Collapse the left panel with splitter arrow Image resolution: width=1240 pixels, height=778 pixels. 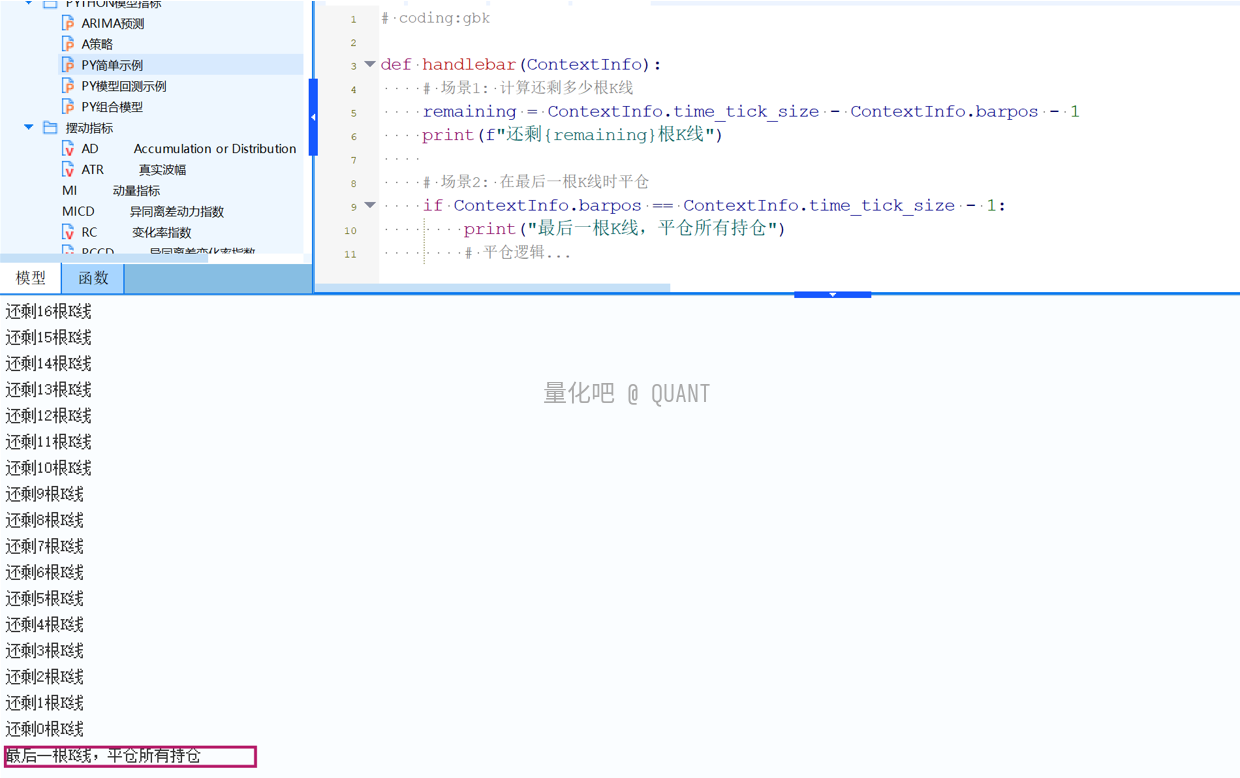tap(313, 117)
